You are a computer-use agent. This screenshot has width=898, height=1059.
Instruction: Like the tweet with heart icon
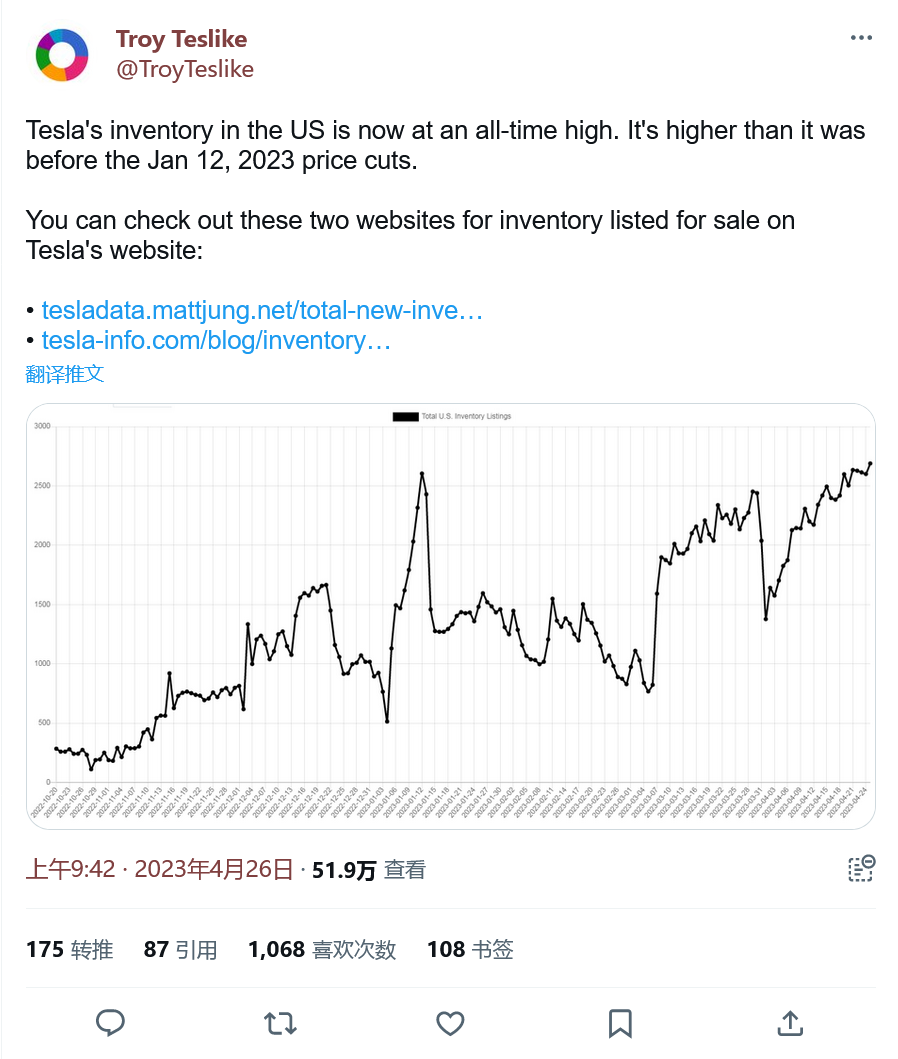tap(450, 1022)
